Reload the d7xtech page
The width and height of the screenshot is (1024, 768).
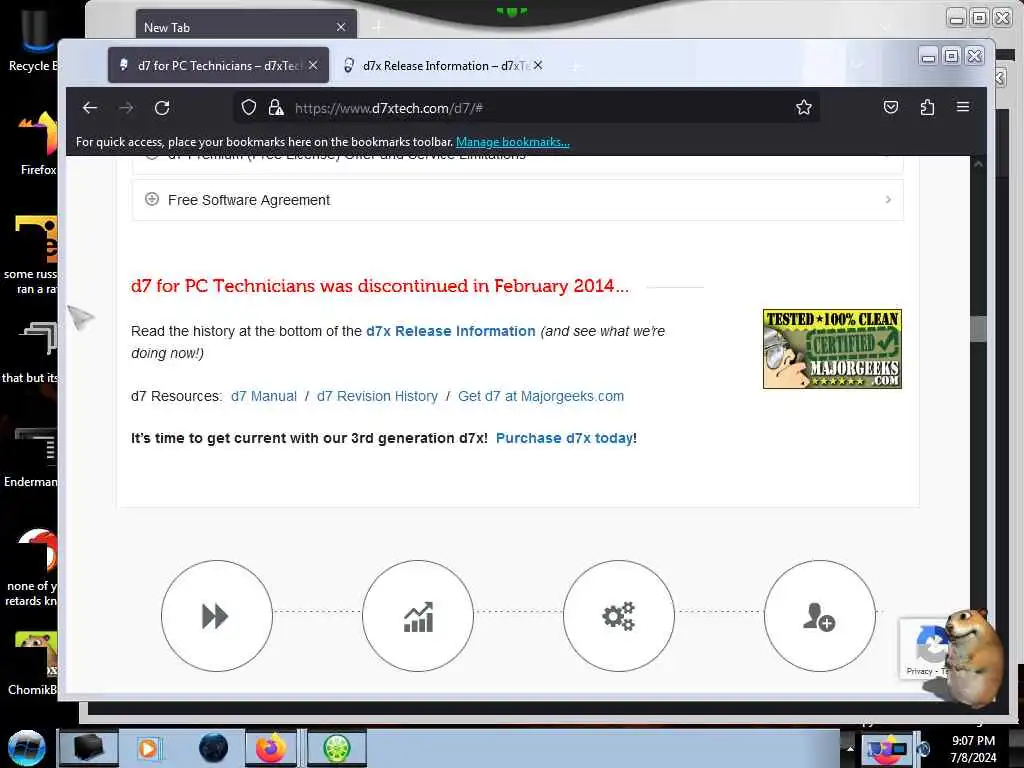tap(162, 108)
